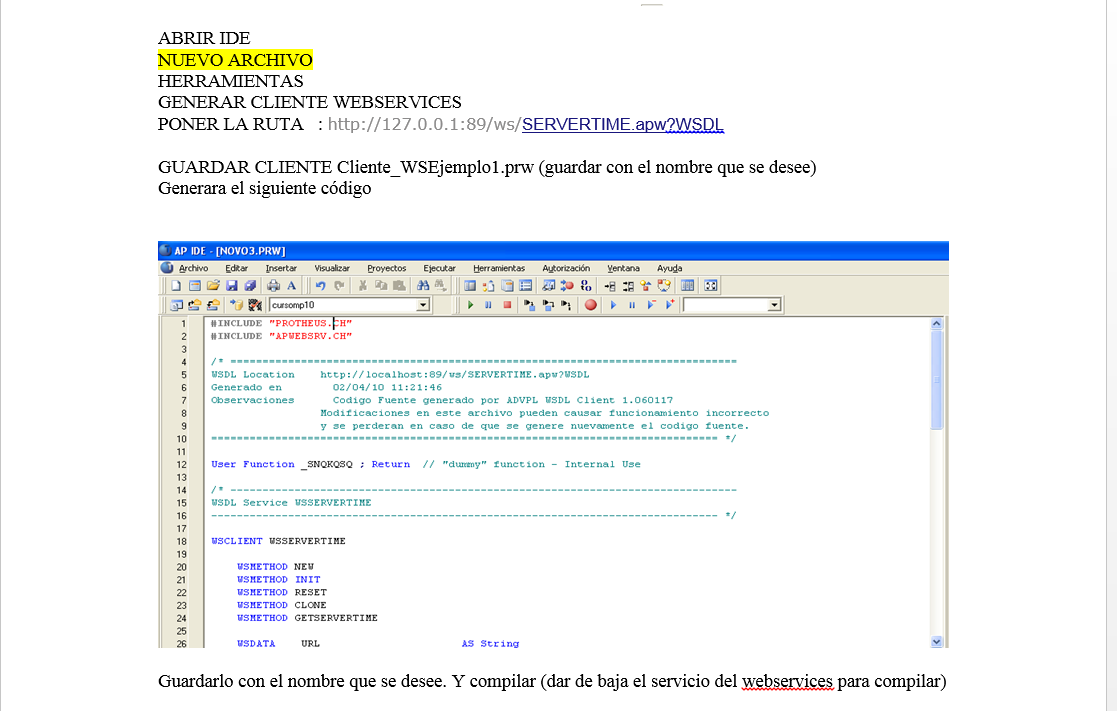The image size is (1117, 711).
Task: Click the '#INCLUDE "APWEBSRV.CH"' code line
Action: pyautogui.click(x=281, y=336)
